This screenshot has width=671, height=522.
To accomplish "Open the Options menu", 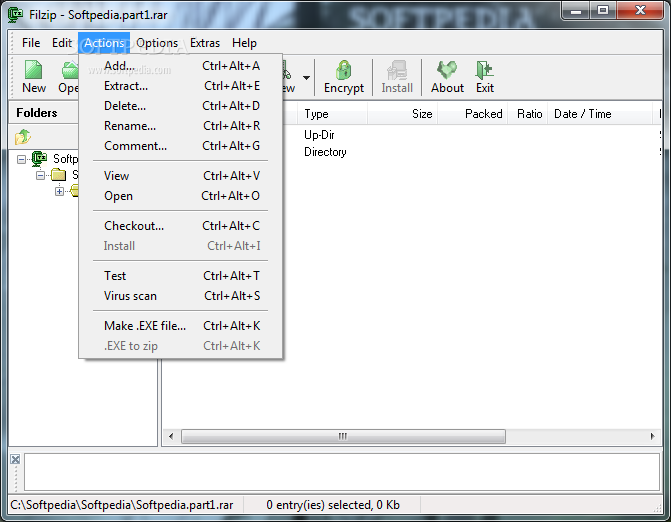I will pyautogui.click(x=157, y=43).
